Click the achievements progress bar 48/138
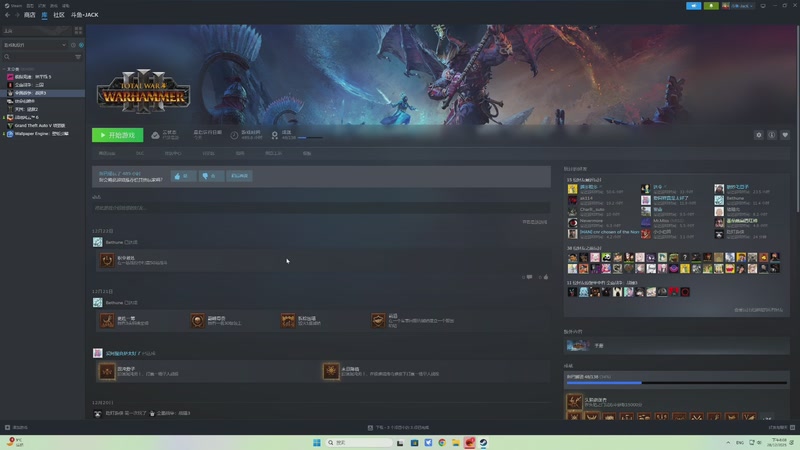Viewport: 800px width, 450px height. pyautogui.click(x=676, y=382)
